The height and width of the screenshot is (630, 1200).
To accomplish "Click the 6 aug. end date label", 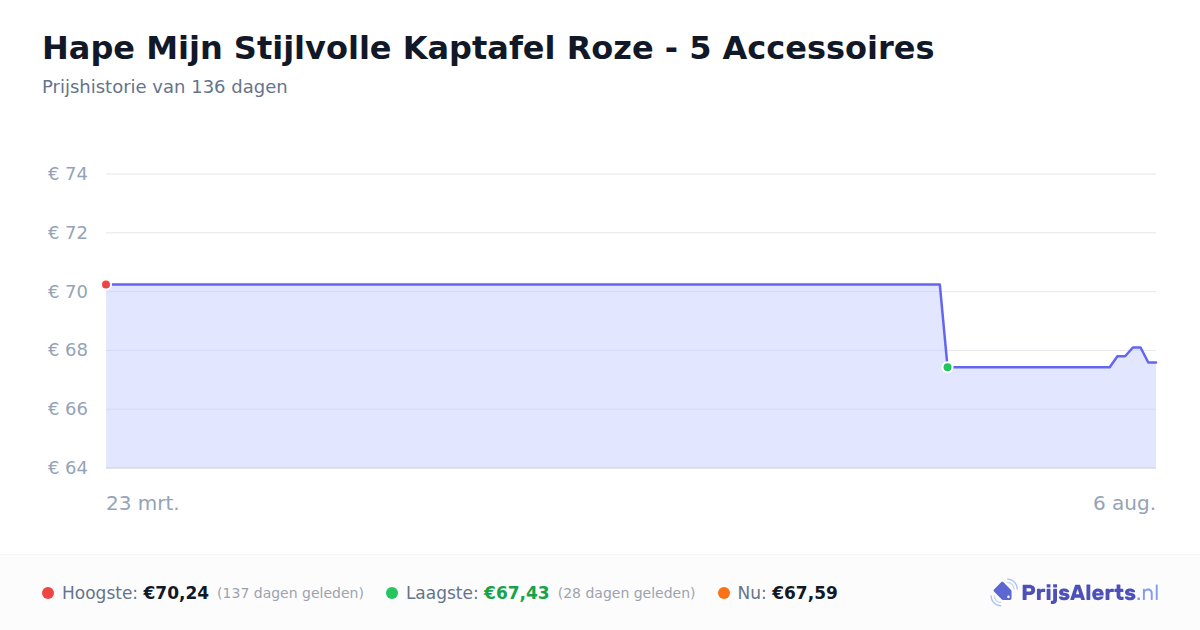I will tap(1124, 503).
